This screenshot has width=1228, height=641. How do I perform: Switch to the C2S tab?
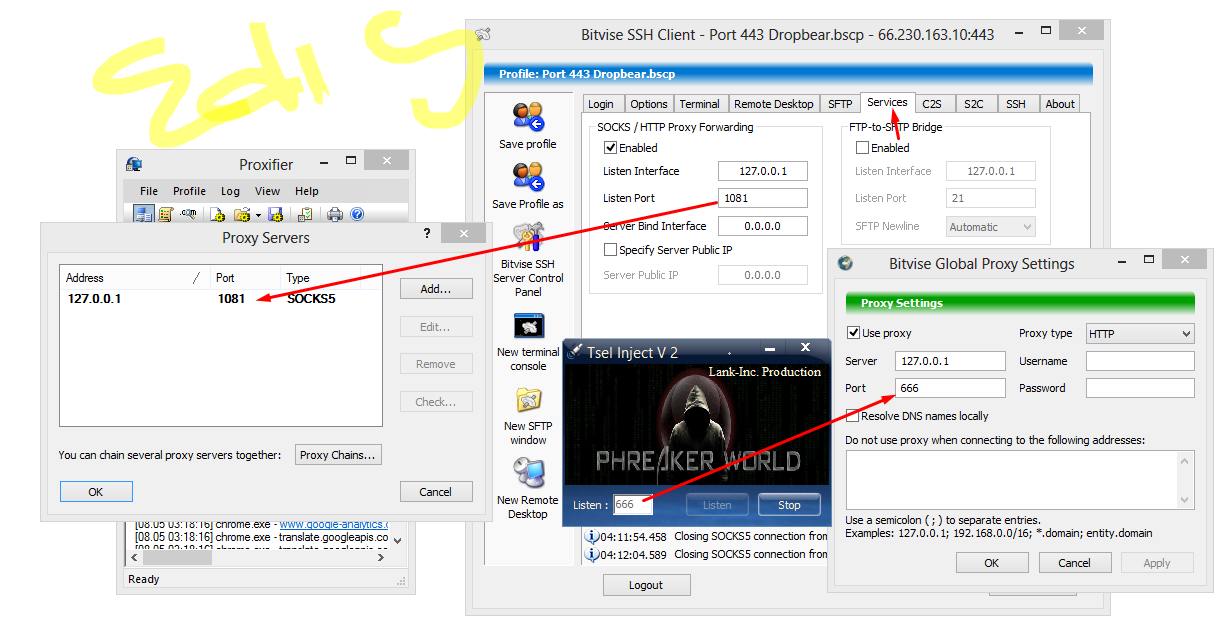932,104
